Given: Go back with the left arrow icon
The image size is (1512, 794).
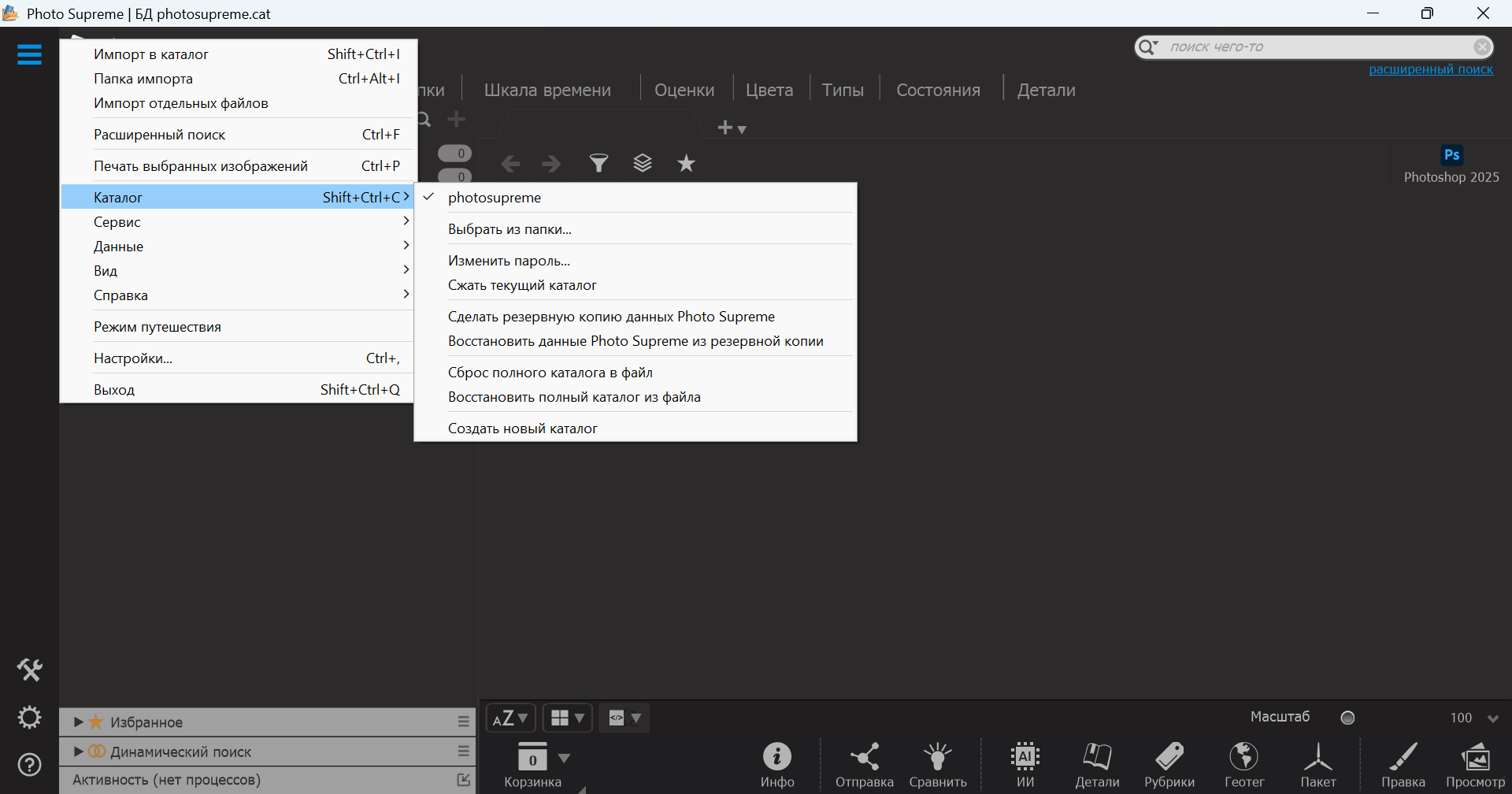Looking at the screenshot, I should [x=510, y=164].
